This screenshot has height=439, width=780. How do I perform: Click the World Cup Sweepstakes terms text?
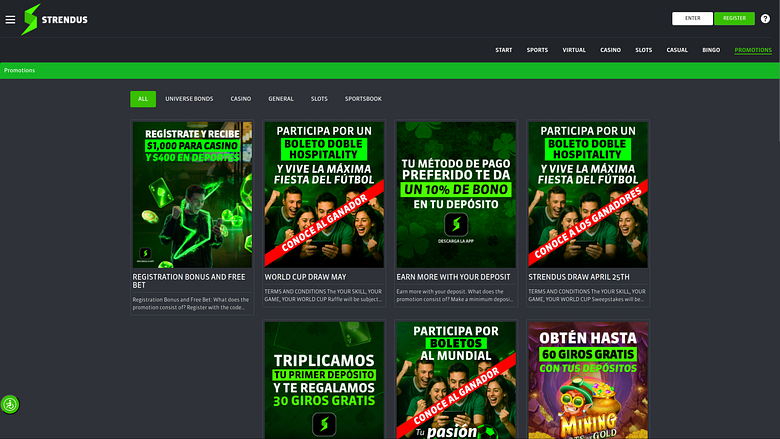coord(587,295)
